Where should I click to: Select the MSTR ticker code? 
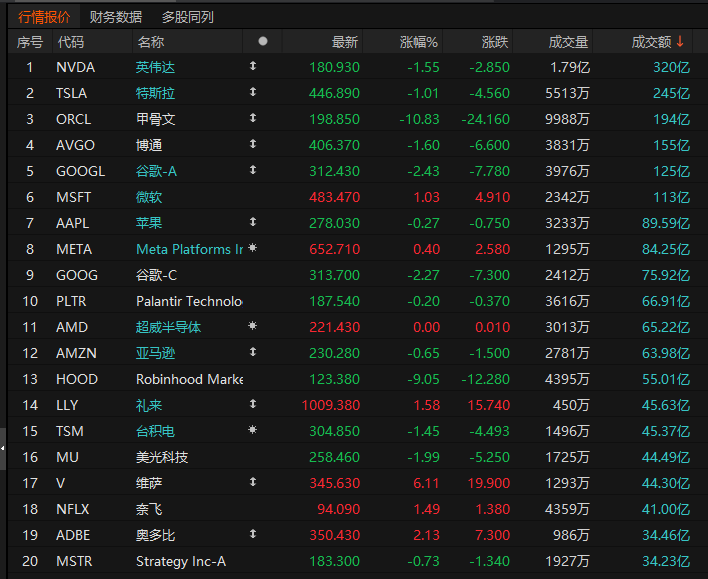[74, 561]
